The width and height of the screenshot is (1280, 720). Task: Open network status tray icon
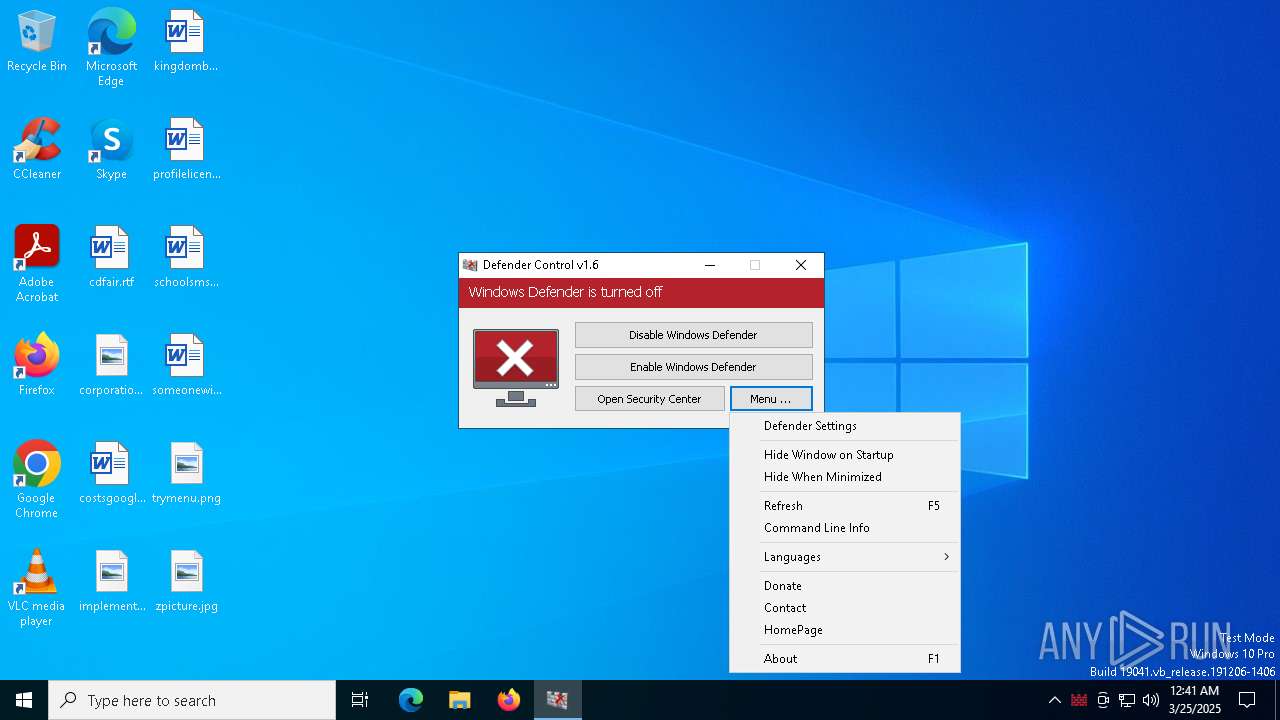click(x=1127, y=700)
